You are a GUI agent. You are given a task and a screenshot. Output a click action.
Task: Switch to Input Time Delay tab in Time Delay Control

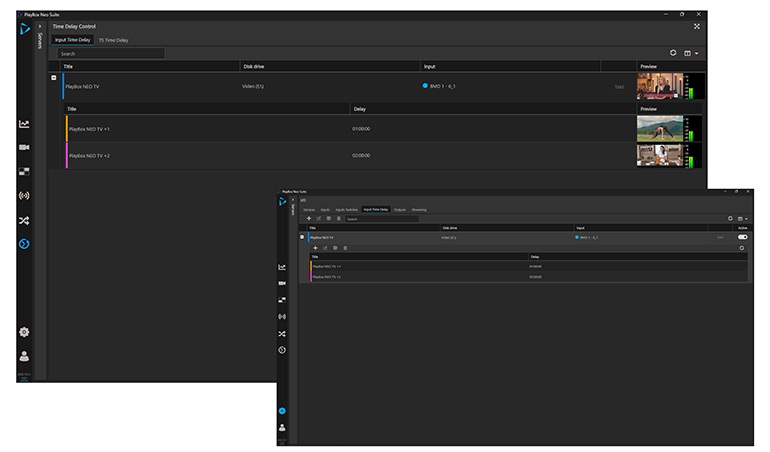click(73, 40)
